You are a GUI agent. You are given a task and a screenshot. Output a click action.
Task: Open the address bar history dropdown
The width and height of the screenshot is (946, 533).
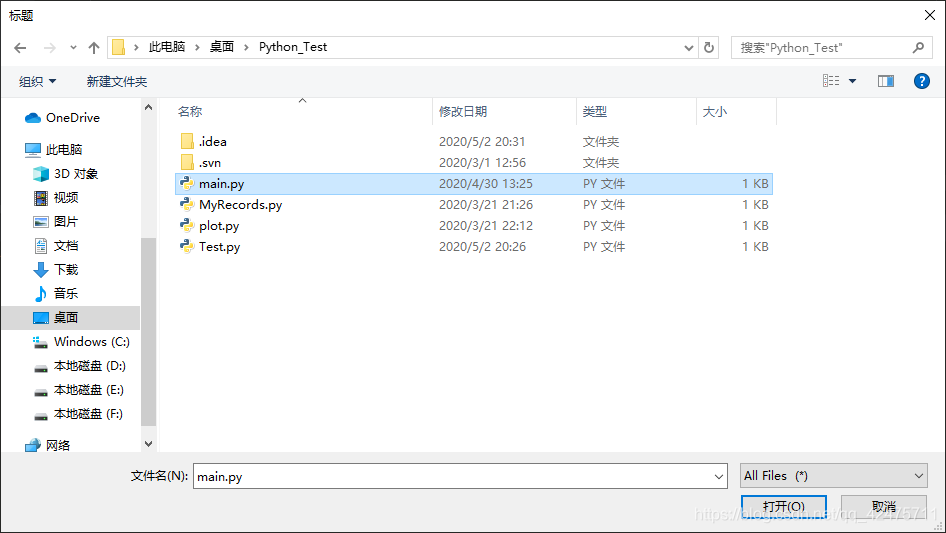click(x=688, y=48)
